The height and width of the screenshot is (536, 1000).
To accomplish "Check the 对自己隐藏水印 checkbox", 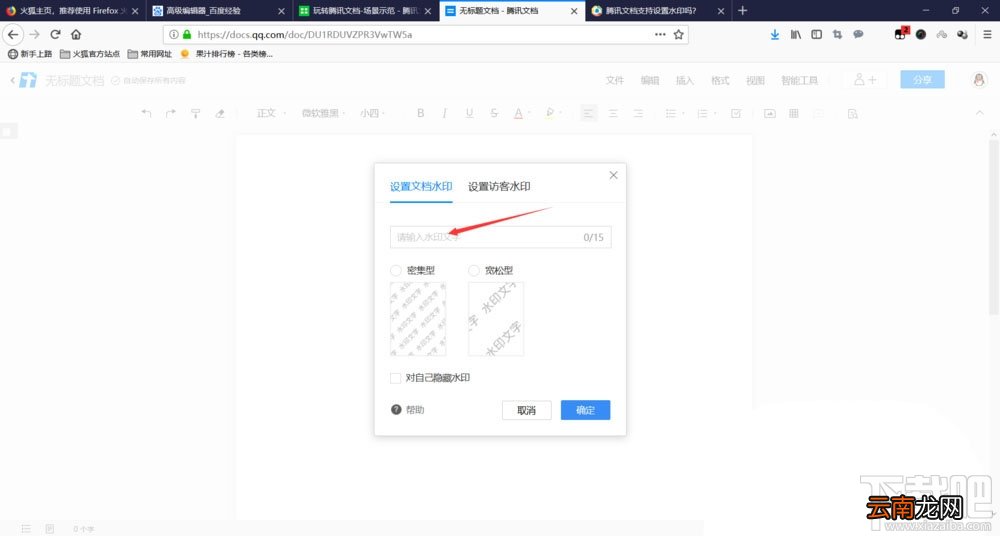I will (395, 378).
